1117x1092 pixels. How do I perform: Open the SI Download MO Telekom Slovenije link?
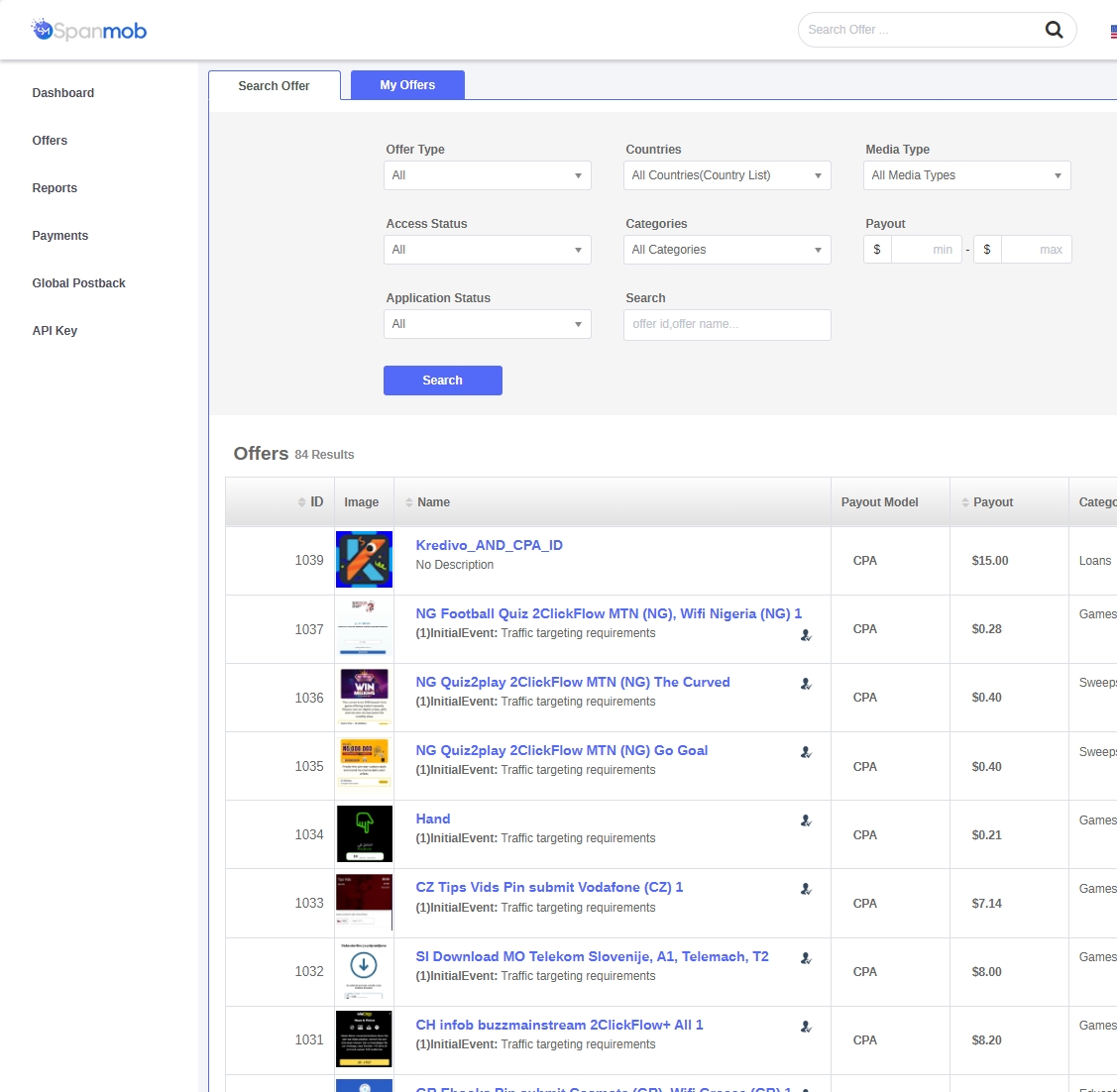click(593, 956)
